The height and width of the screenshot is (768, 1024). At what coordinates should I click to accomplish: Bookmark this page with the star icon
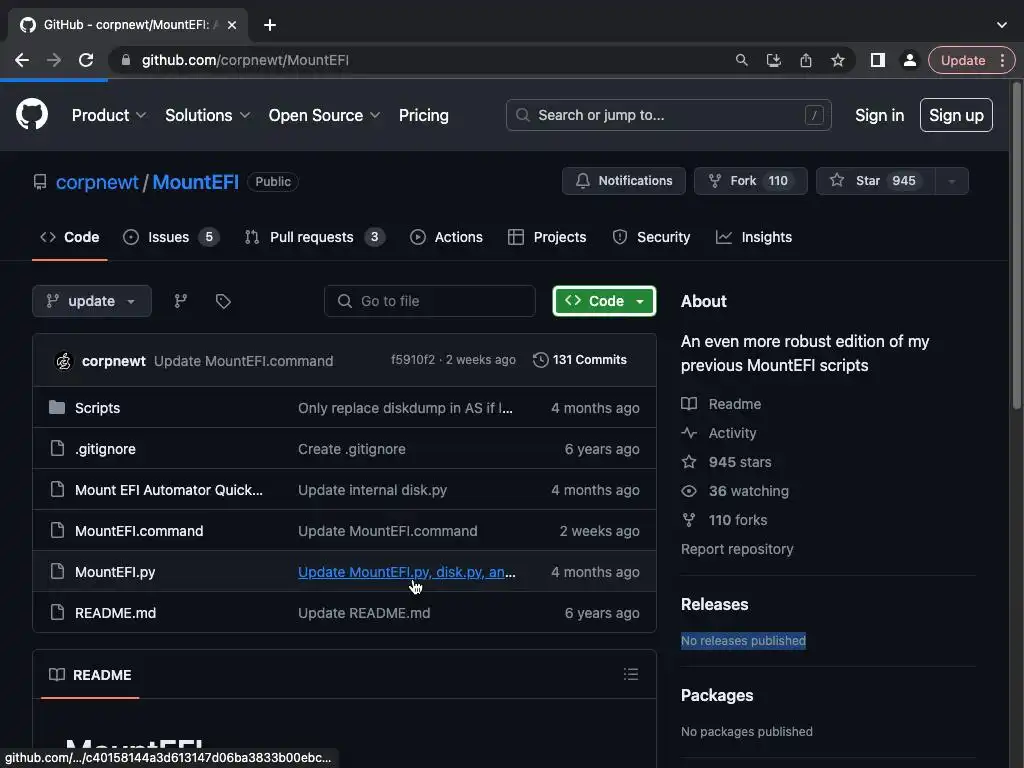pos(838,60)
